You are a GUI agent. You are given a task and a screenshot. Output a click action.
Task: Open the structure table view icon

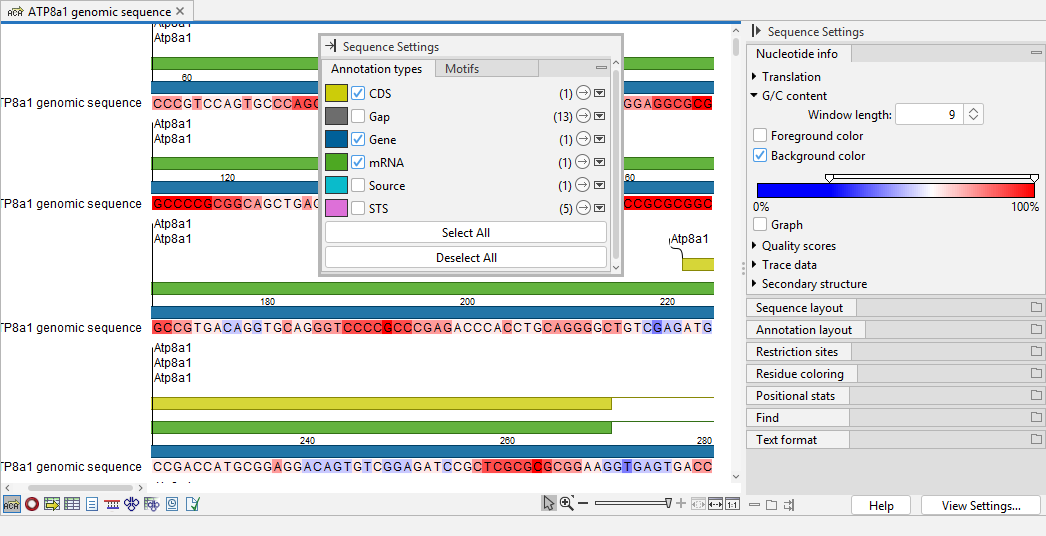[151, 505]
